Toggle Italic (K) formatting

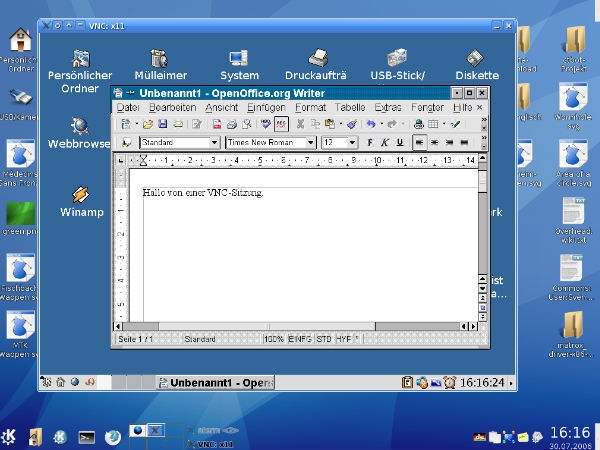tap(385, 143)
